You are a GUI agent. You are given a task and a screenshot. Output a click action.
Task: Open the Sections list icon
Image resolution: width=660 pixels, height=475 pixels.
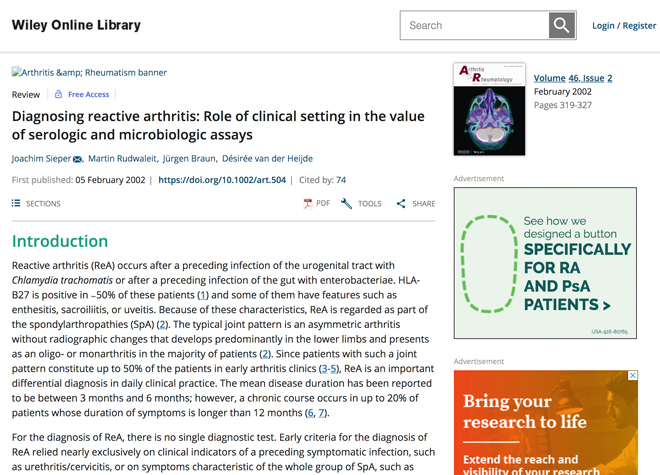click(x=16, y=203)
